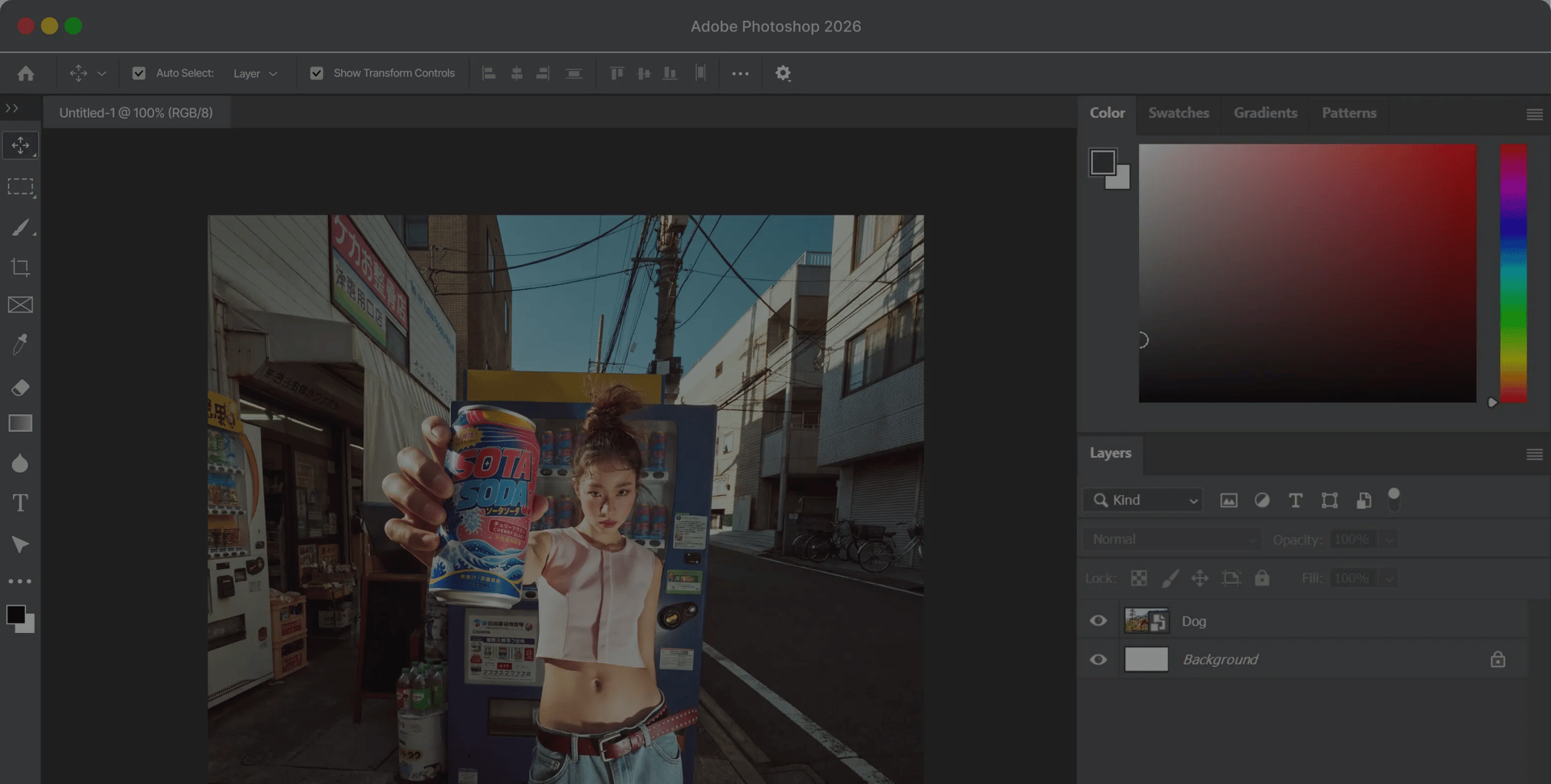
Task: Click align horizontal centers icon
Action: tap(517, 73)
